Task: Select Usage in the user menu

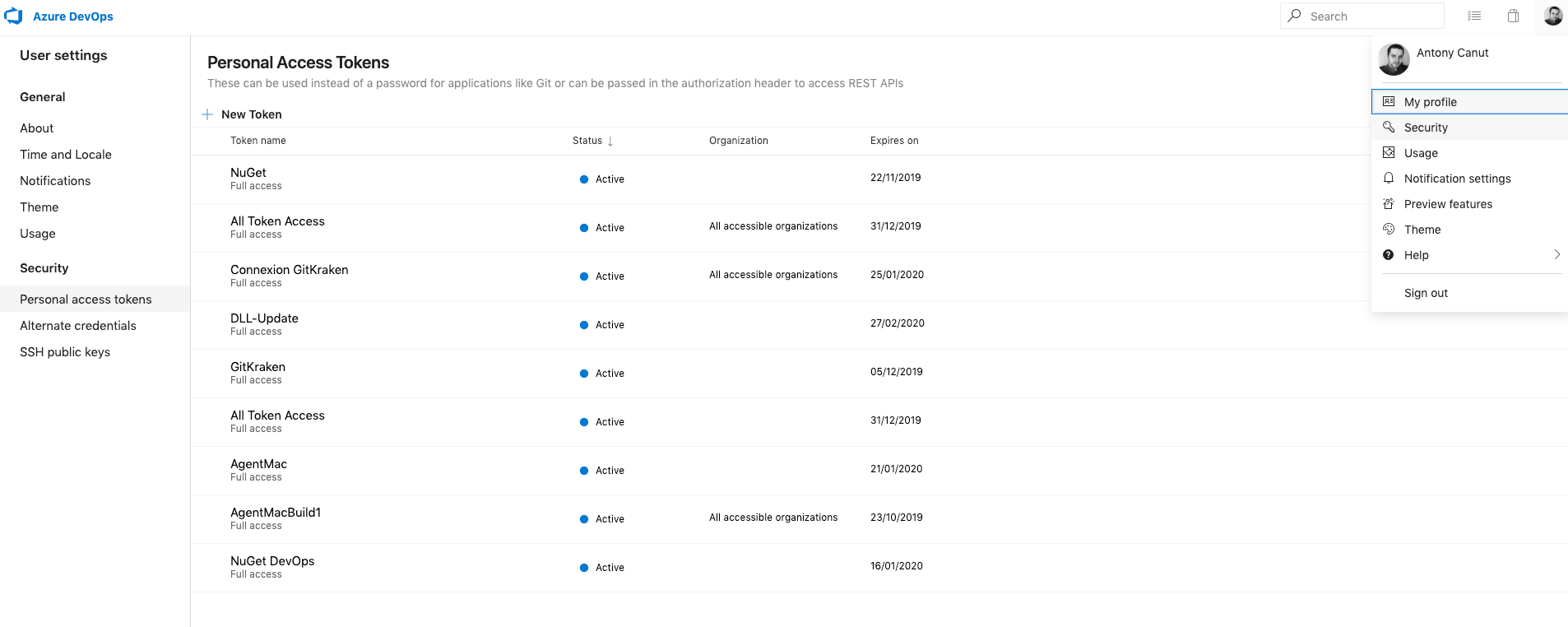Action: click(1421, 153)
